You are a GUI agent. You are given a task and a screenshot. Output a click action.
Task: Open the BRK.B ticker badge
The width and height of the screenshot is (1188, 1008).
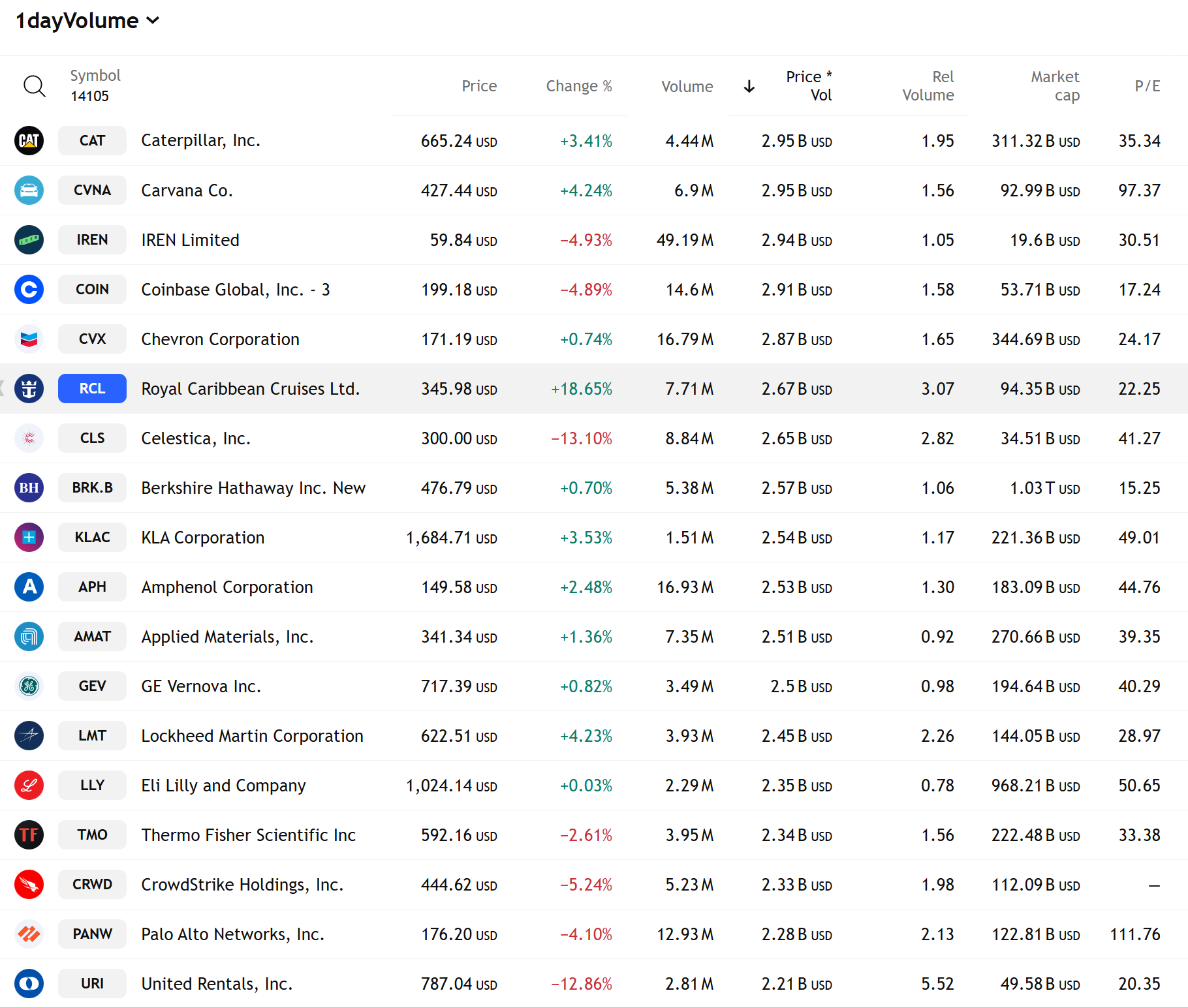(x=92, y=487)
